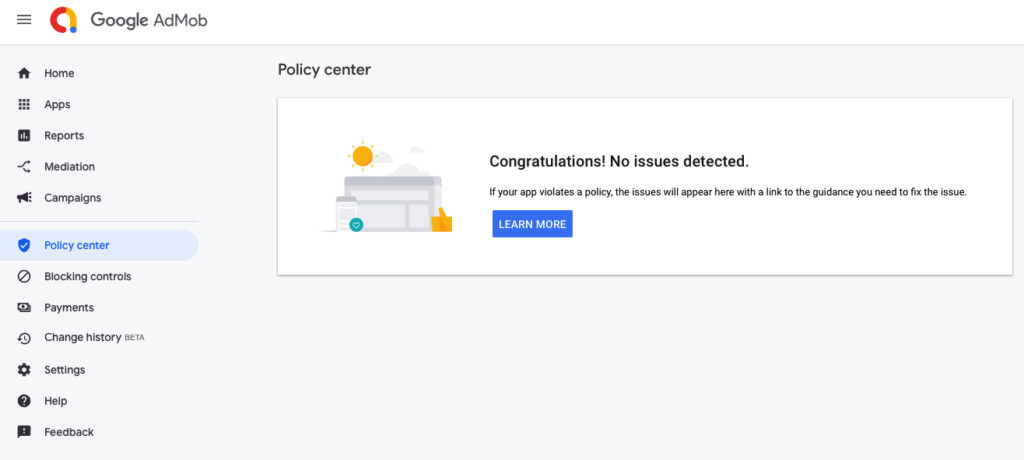Click the Apps grid icon
This screenshot has width=1024, height=460.
[24, 105]
